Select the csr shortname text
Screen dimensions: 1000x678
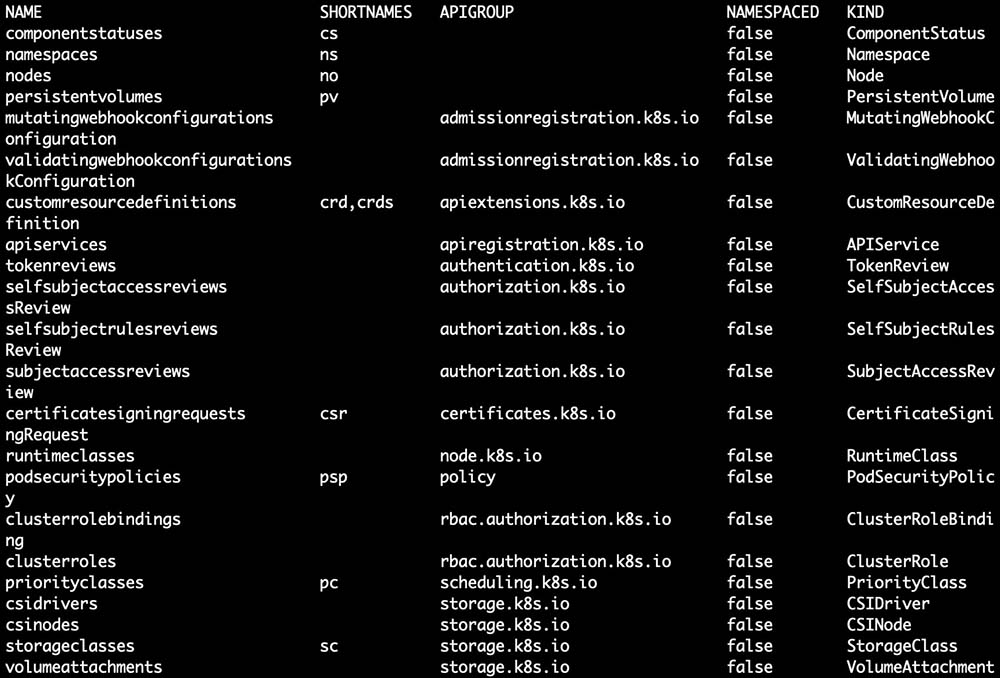(333, 413)
